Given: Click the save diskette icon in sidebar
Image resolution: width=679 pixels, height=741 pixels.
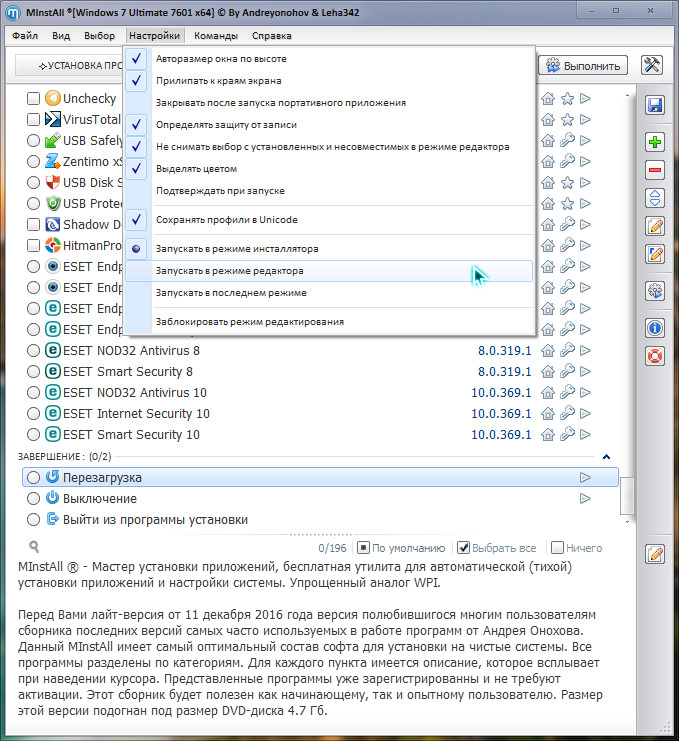Looking at the screenshot, I should (655, 105).
